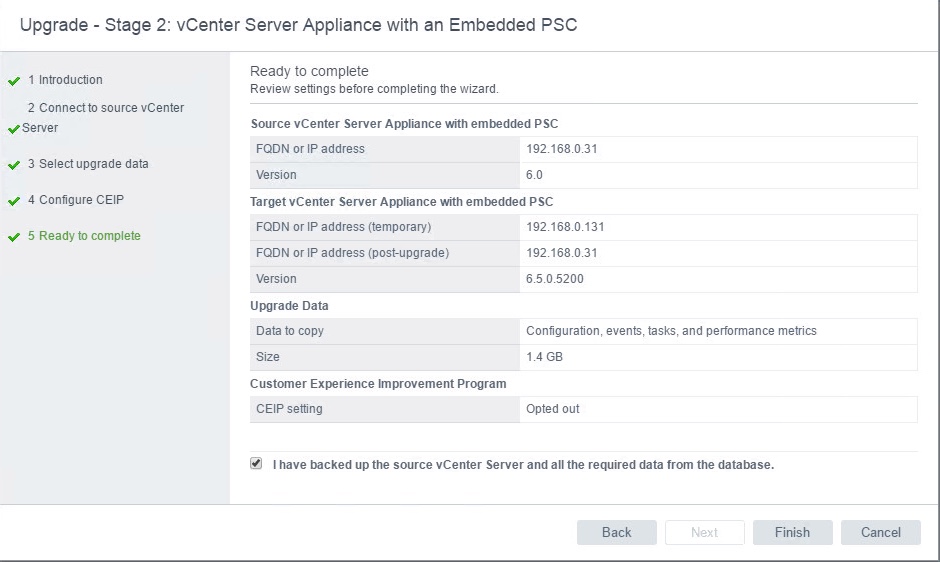Click the backup confirmation label text

pos(523,465)
